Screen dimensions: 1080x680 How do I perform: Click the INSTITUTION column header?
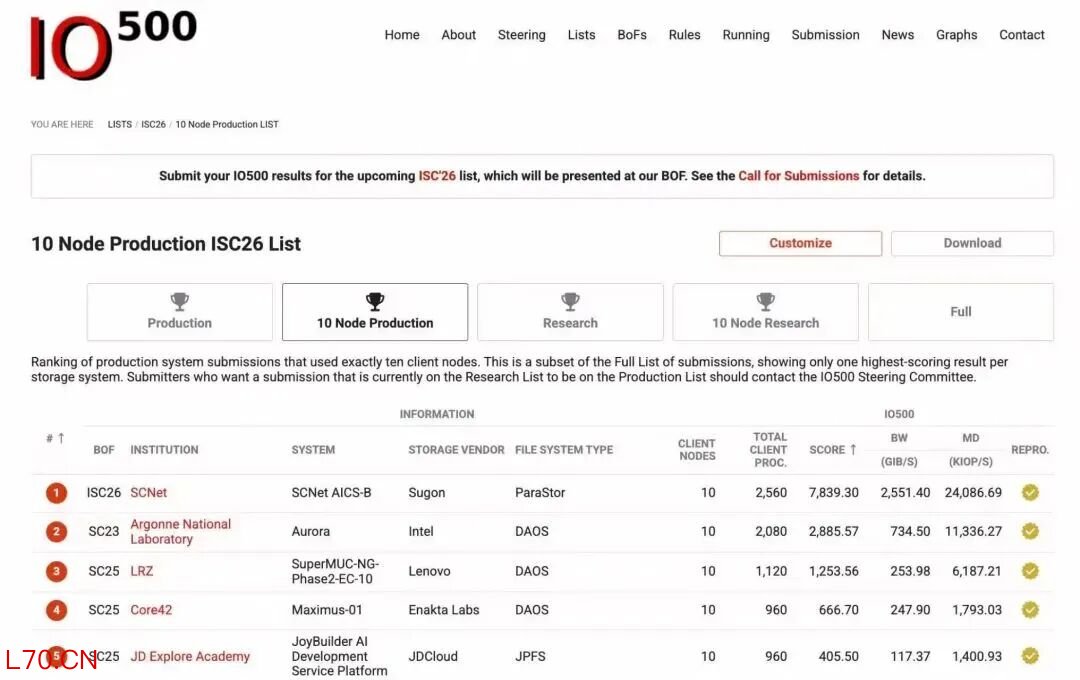tap(164, 450)
